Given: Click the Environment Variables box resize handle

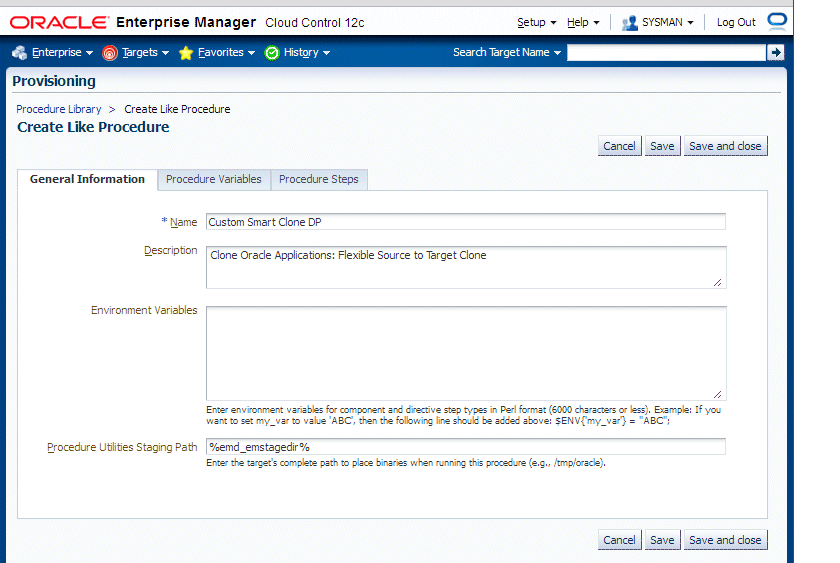Looking at the screenshot, I should pos(718,394).
